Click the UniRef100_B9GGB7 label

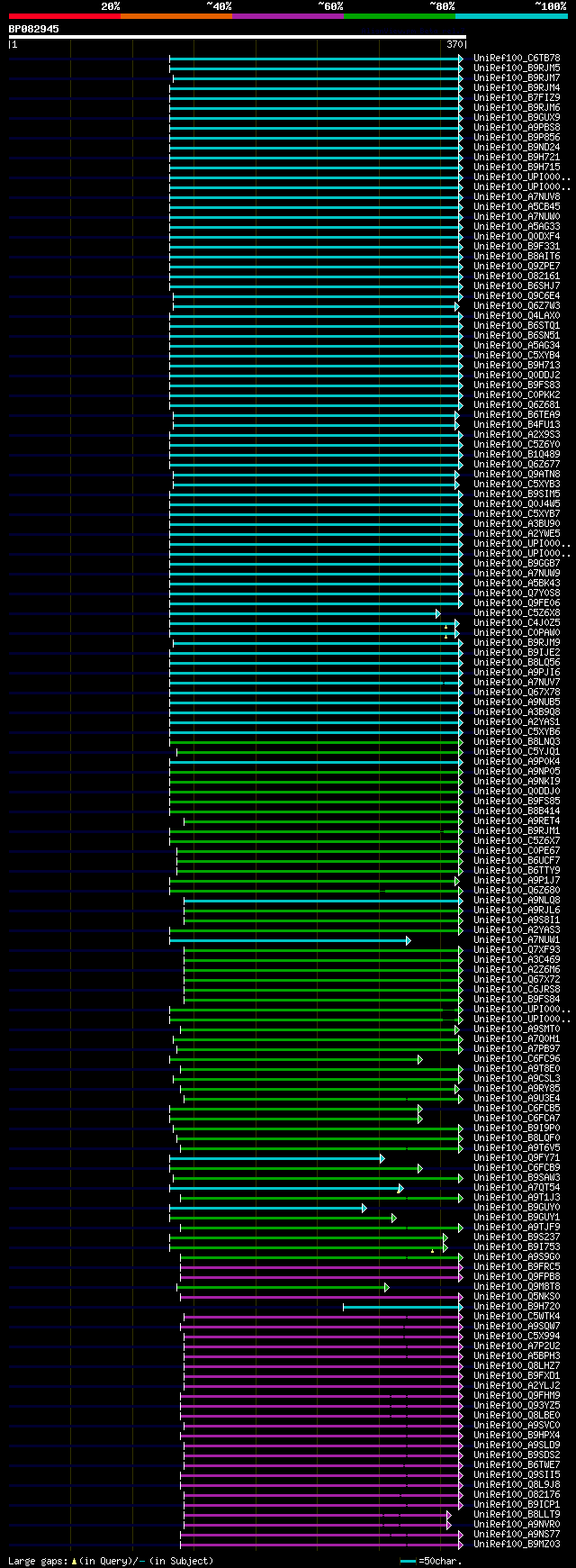517,564
